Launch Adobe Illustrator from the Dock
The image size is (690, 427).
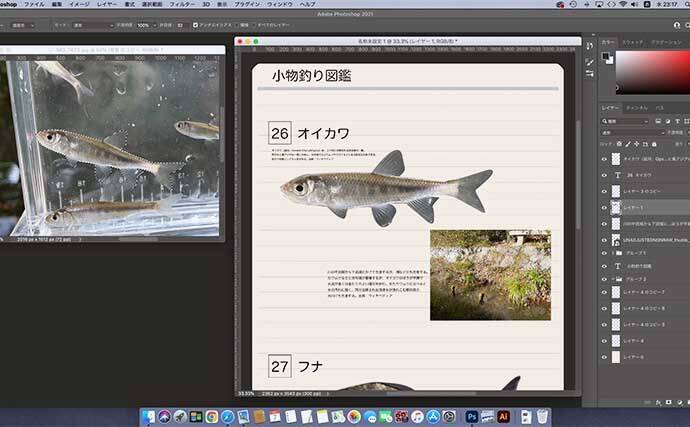[504, 416]
